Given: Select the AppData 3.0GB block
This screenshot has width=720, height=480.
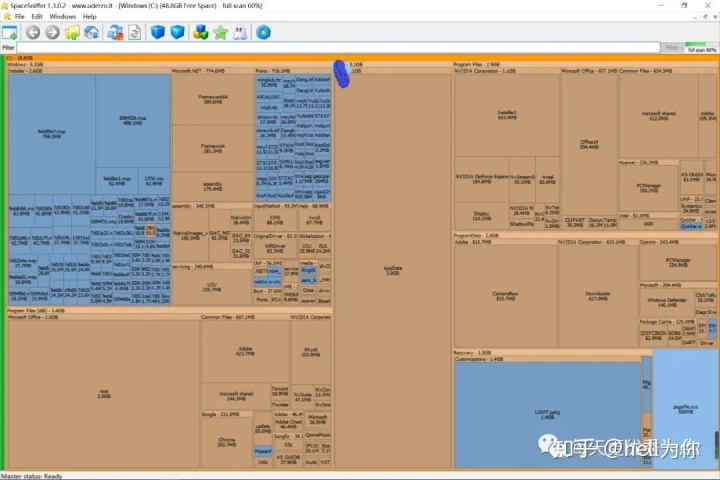Looking at the screenshot, I should click(x=392, y=270).
